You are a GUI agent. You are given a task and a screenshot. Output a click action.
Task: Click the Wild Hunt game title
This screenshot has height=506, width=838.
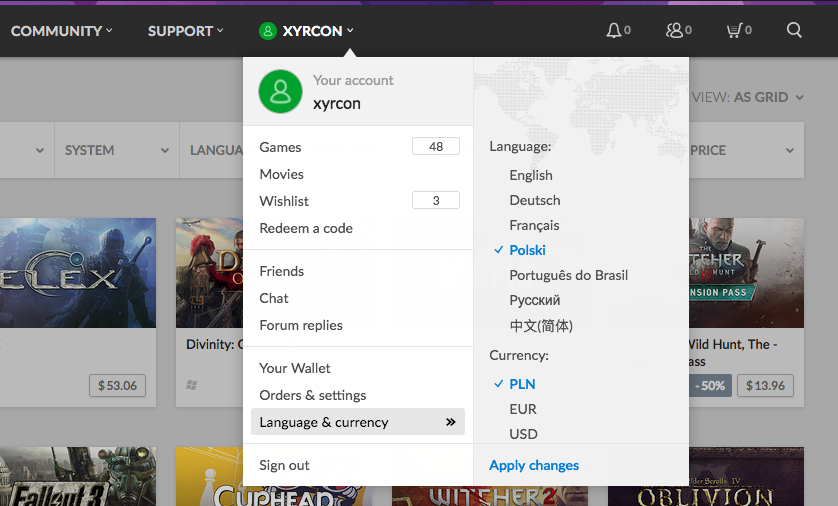click(733, 353)
